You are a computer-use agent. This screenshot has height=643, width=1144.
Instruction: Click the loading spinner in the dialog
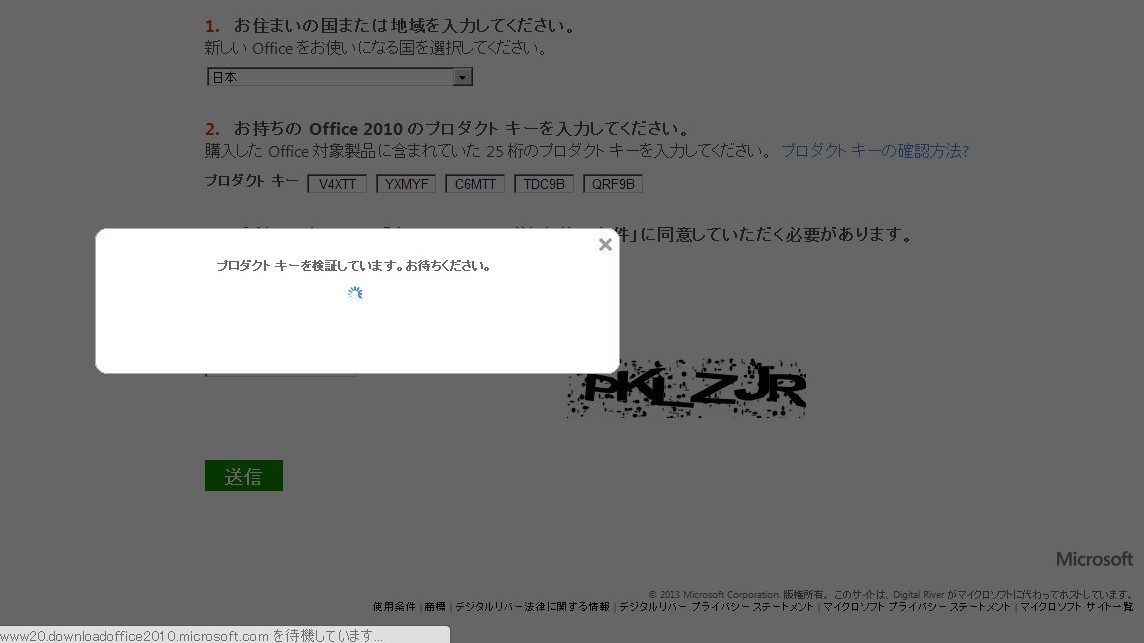point(354,293)
